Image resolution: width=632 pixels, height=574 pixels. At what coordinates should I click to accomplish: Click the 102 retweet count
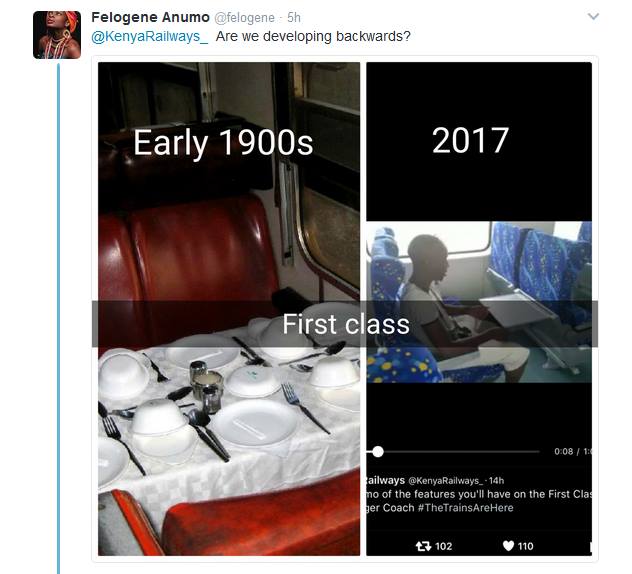(444, 546)
